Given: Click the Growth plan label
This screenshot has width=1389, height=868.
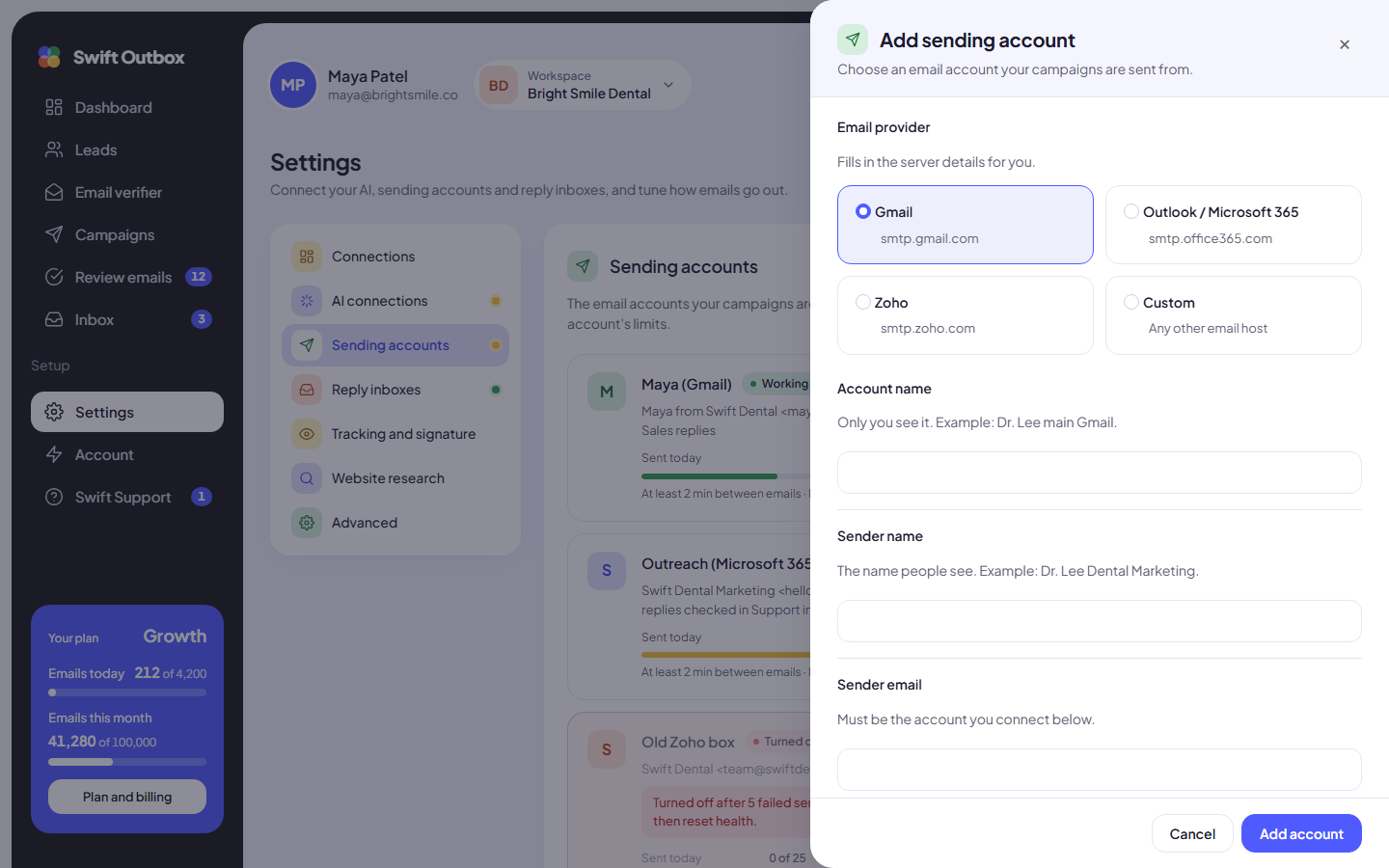Looking at the screenshot, I should [x=175, y=636].
